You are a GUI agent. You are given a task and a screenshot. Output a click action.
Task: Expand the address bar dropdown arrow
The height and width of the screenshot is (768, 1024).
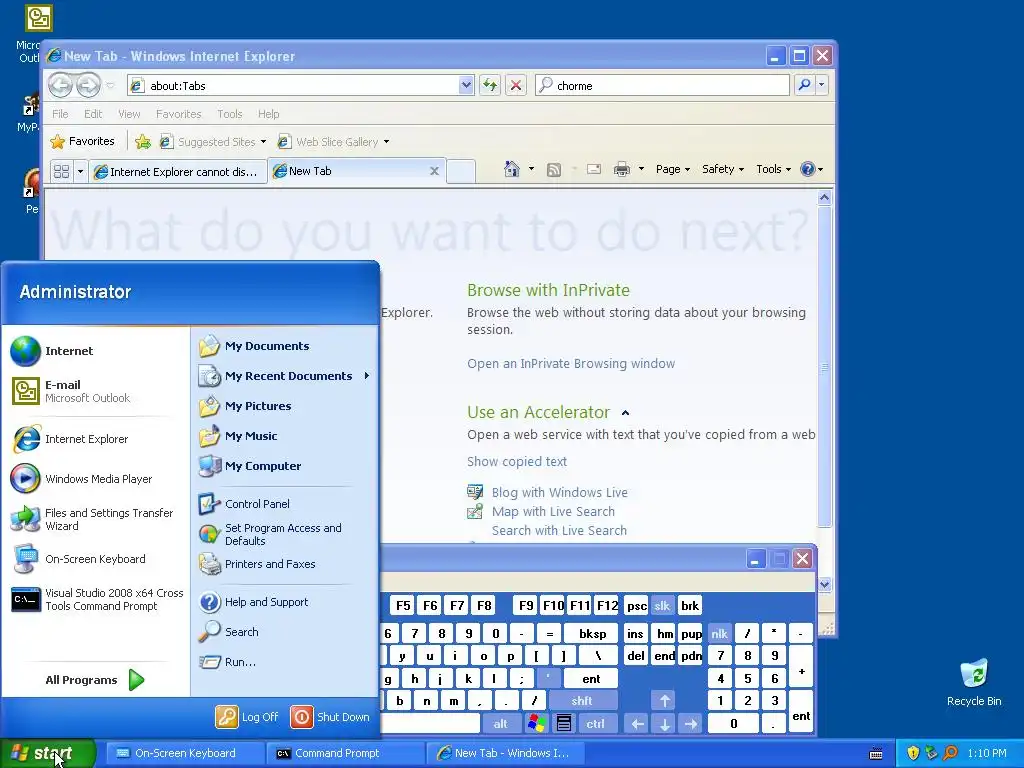(x=466, y=85)
